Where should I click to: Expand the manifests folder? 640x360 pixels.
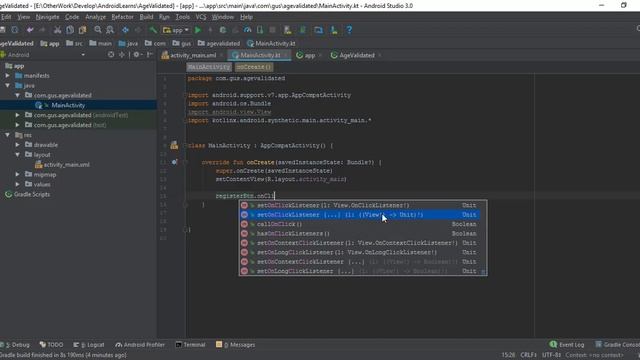pyautogui.click(x=7, y=76)
